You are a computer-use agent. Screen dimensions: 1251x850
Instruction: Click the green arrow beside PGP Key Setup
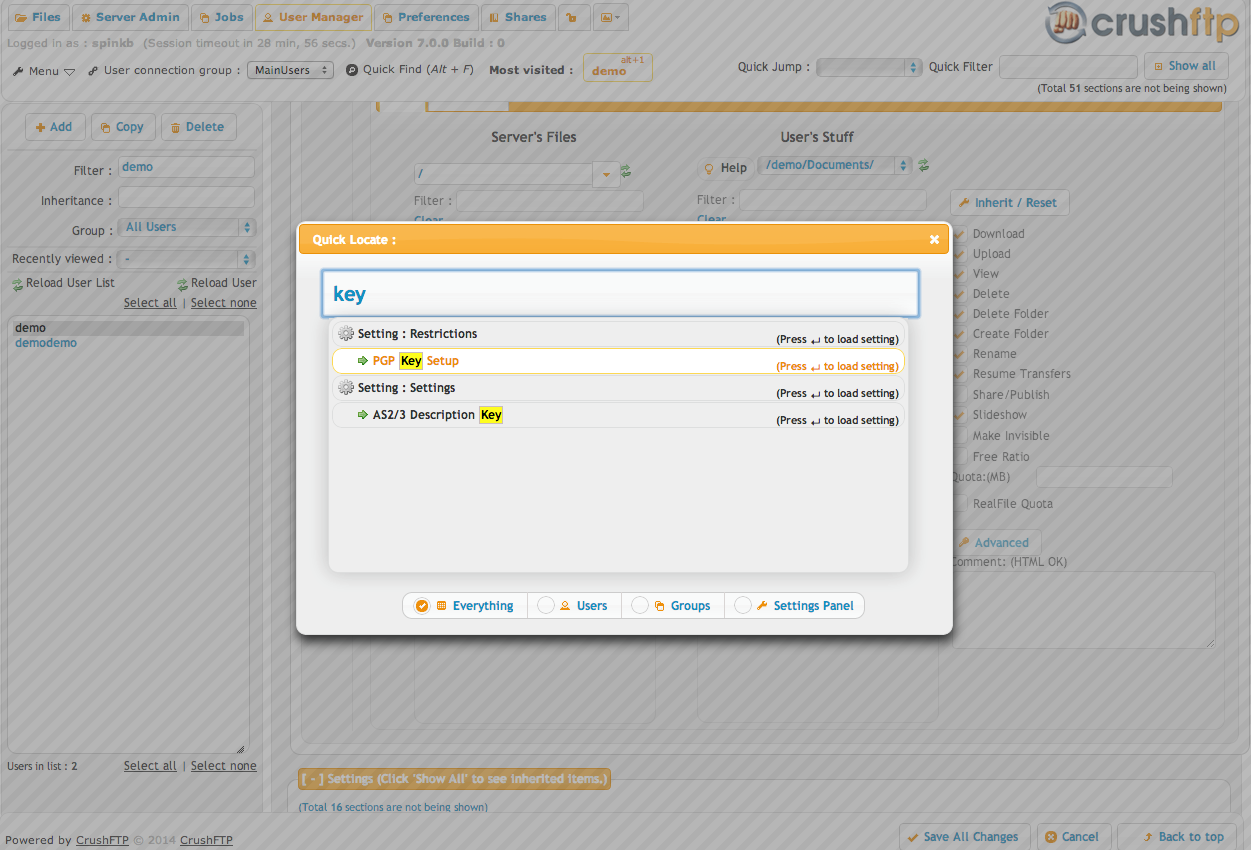363,361
